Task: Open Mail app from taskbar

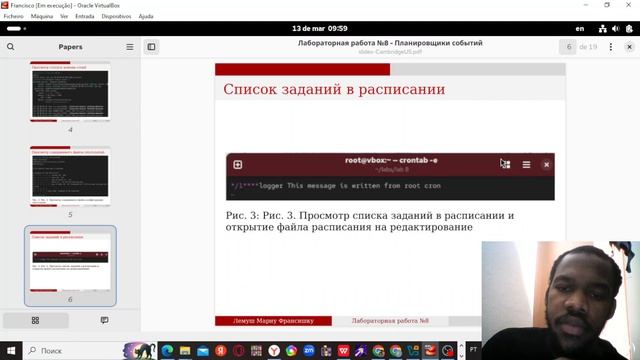Action: [203, 351]
